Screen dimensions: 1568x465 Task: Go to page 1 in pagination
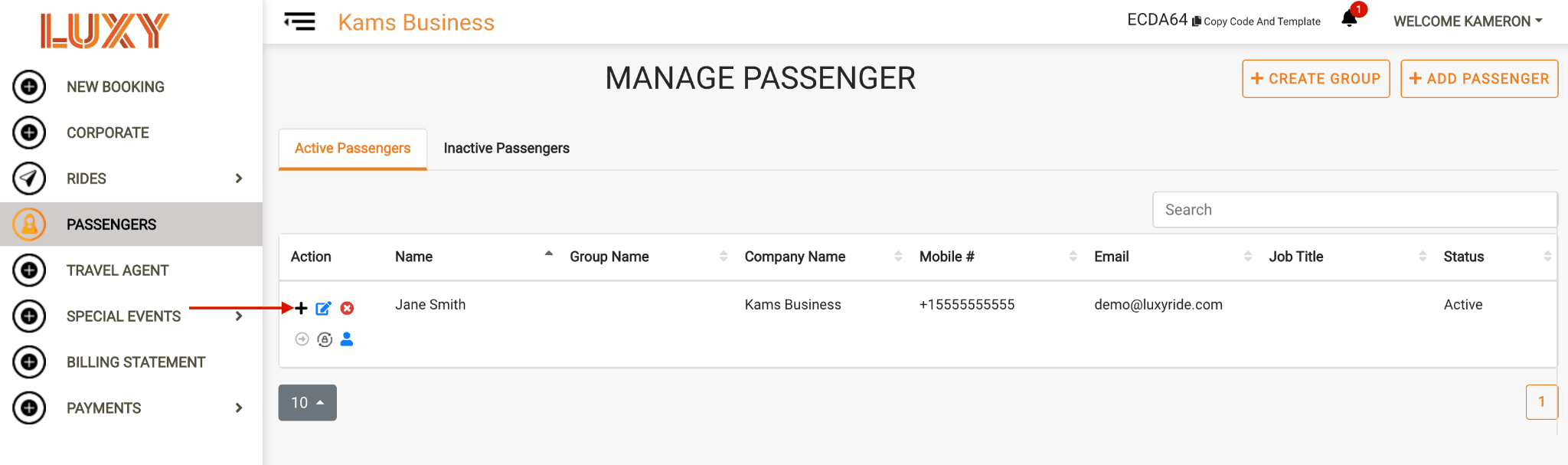tap(1542, 401)
